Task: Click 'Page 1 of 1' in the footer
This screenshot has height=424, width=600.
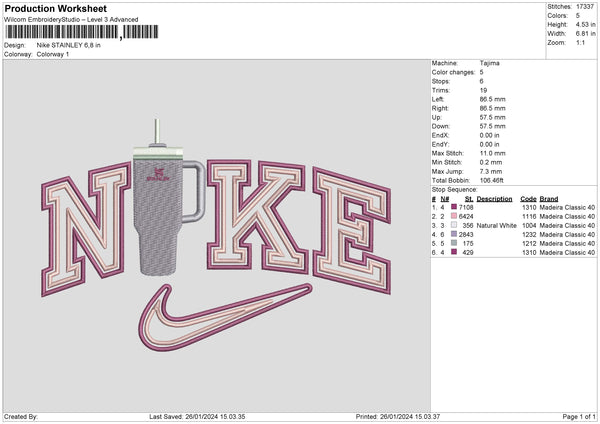Action: (579, 417)
